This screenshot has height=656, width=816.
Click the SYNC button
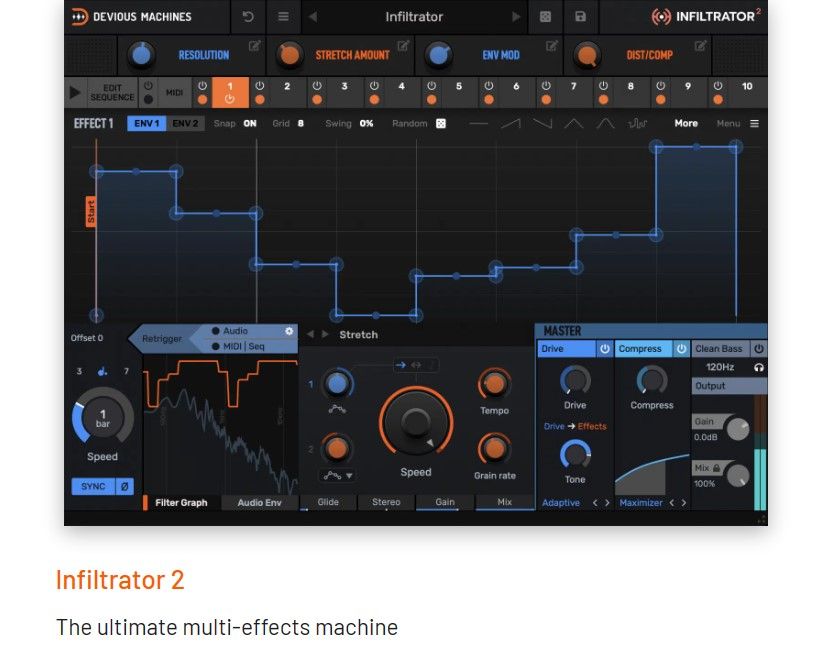(93, 486)
